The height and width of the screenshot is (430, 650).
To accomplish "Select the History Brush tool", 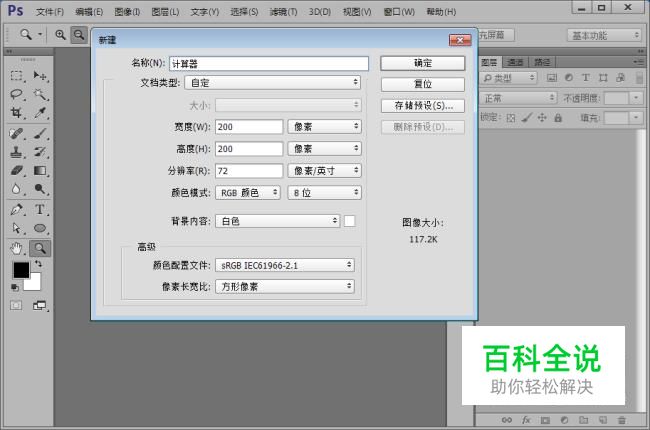I will [40, 152].
